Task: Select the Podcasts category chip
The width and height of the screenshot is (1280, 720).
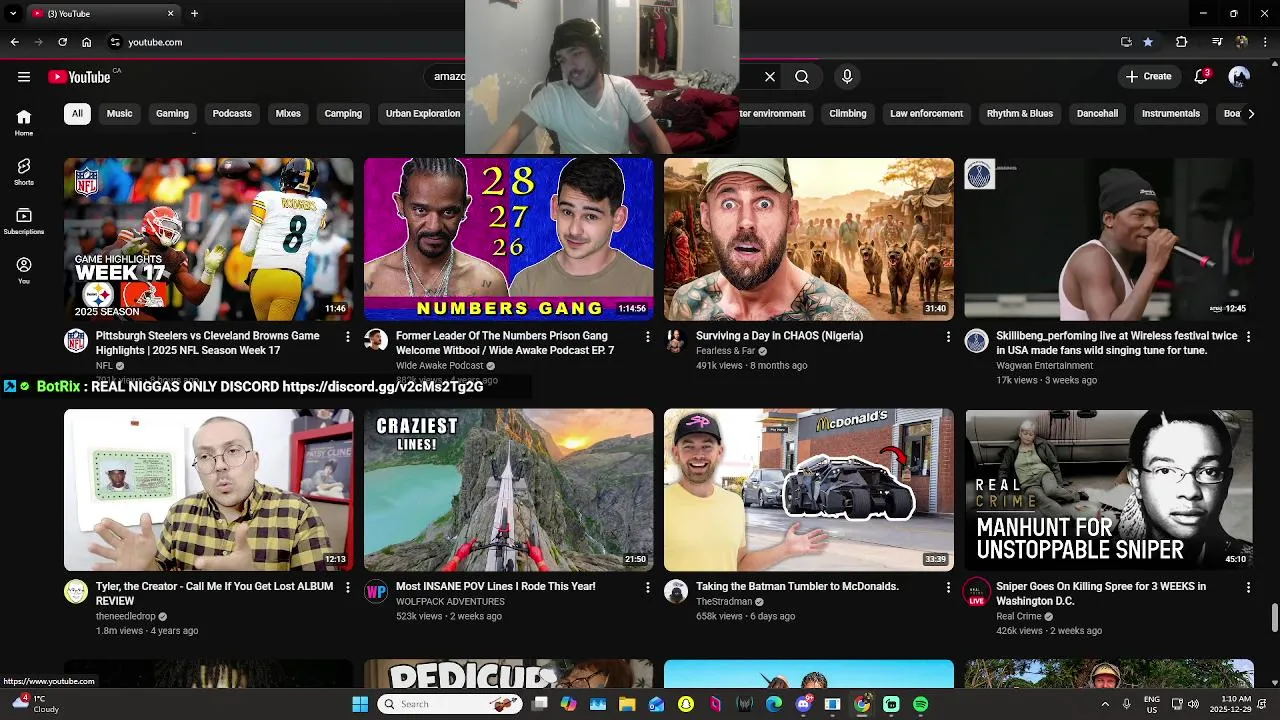Action: (x=232, y=114)
